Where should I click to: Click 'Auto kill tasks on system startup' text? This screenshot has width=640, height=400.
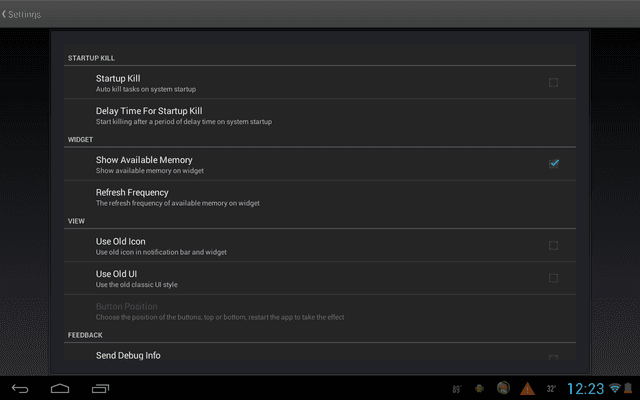(x=146, y=89)
